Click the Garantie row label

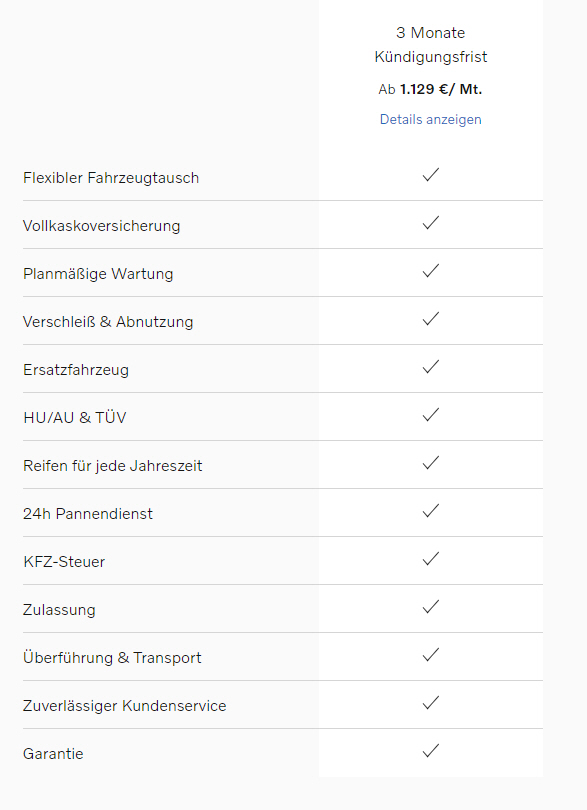coord(53,754)
